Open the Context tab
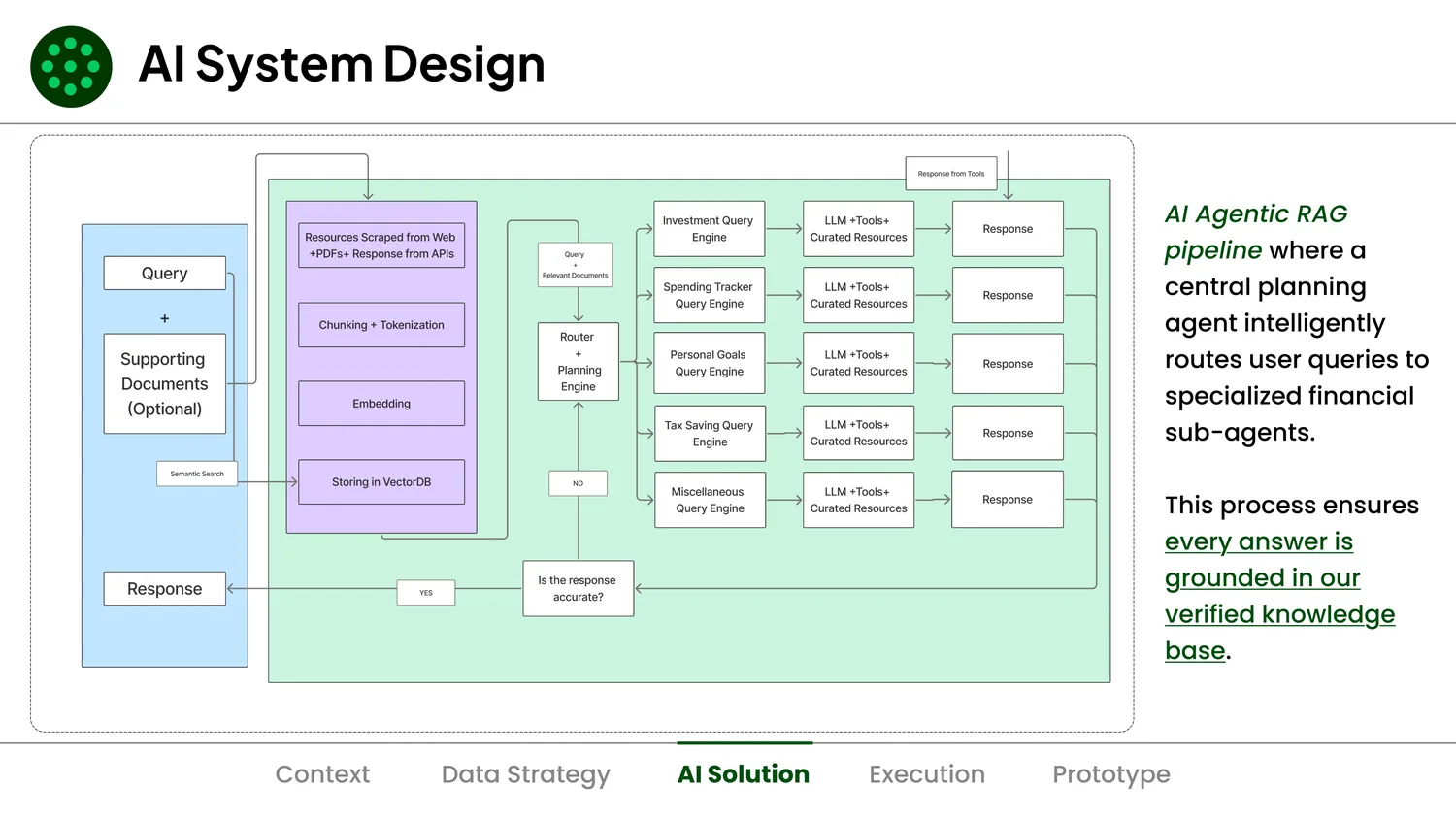The image size is (1456, 819). click(322, 774)
